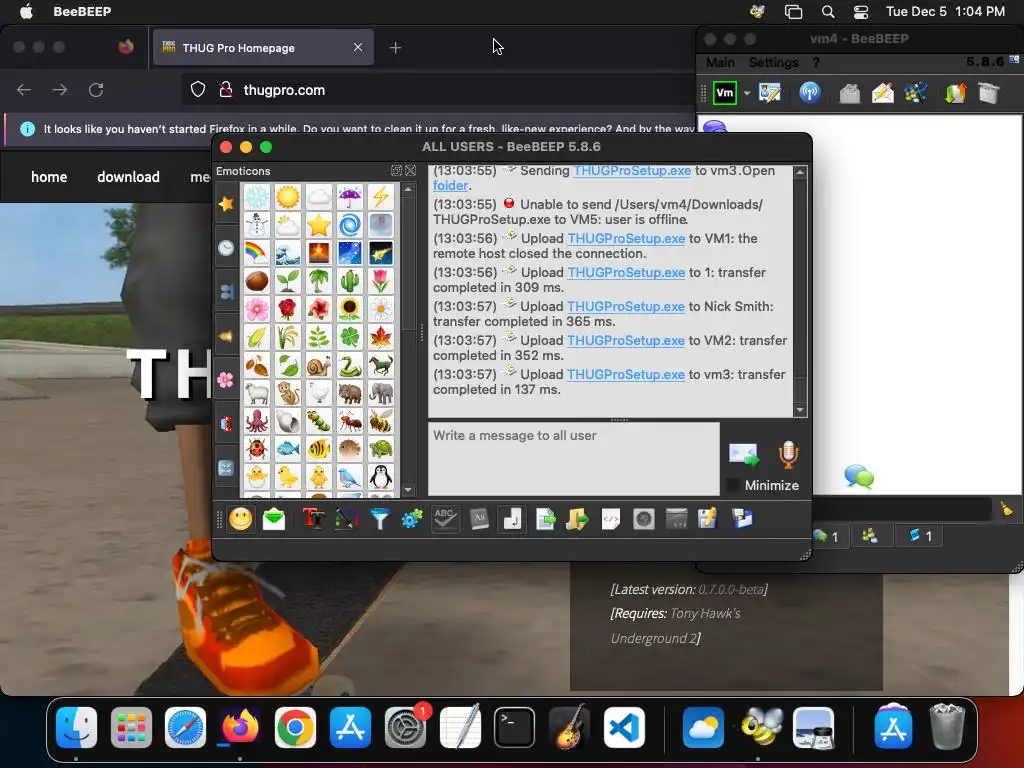Click the blue broadcast antenna icon

pos(810,93)
